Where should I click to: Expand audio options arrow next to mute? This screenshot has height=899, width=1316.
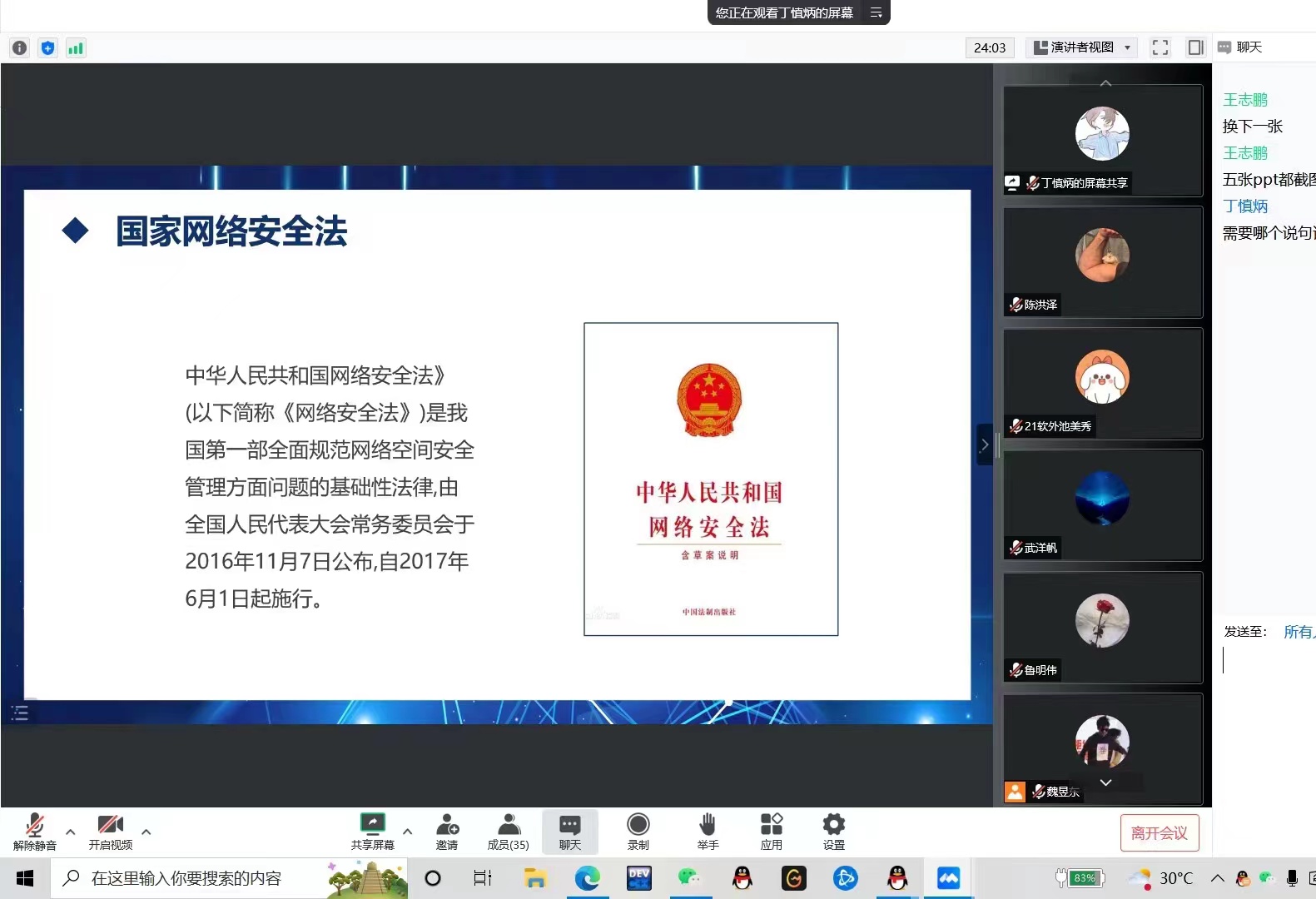click(71, 832)
